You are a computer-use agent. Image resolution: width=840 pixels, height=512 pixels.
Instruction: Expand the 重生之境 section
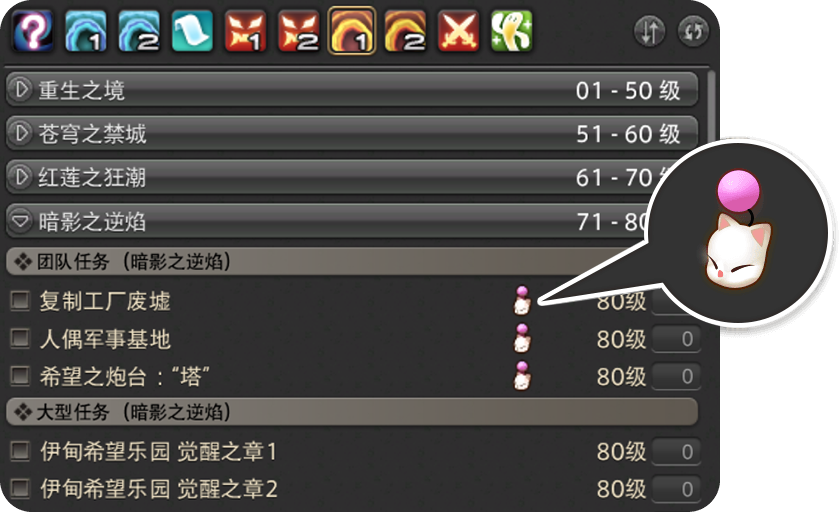(x=352, y=89)
